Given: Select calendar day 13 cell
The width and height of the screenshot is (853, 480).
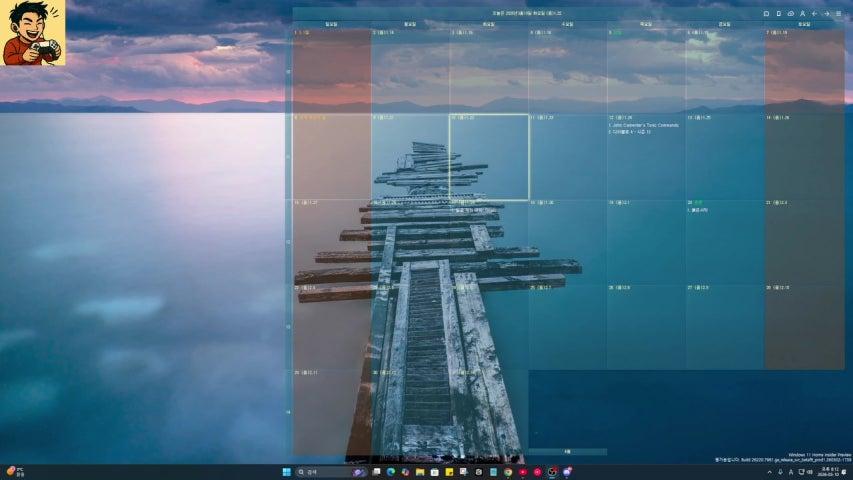Looking at the screenshot, I should click(725, 157).
